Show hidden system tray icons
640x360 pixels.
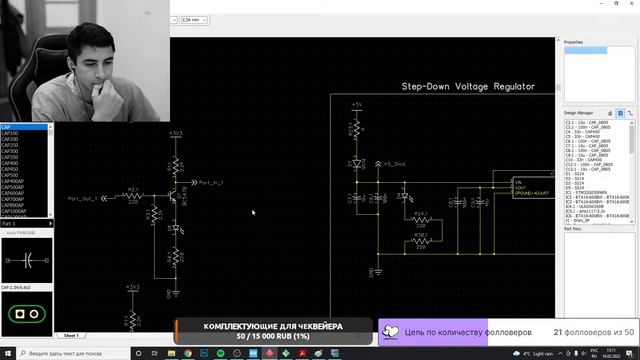[x=560, y=353]
